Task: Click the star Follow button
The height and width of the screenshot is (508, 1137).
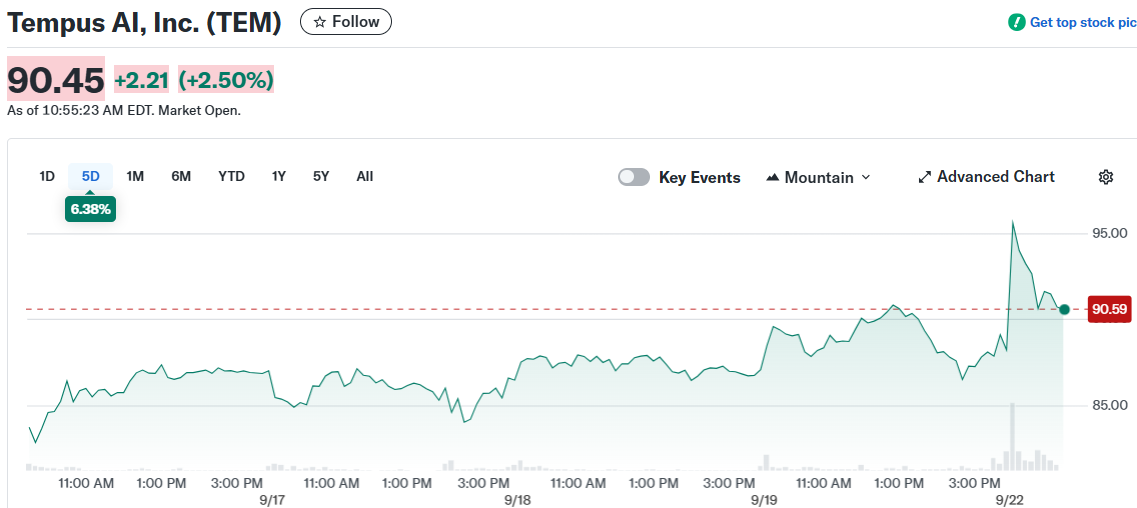Action: 346,22
